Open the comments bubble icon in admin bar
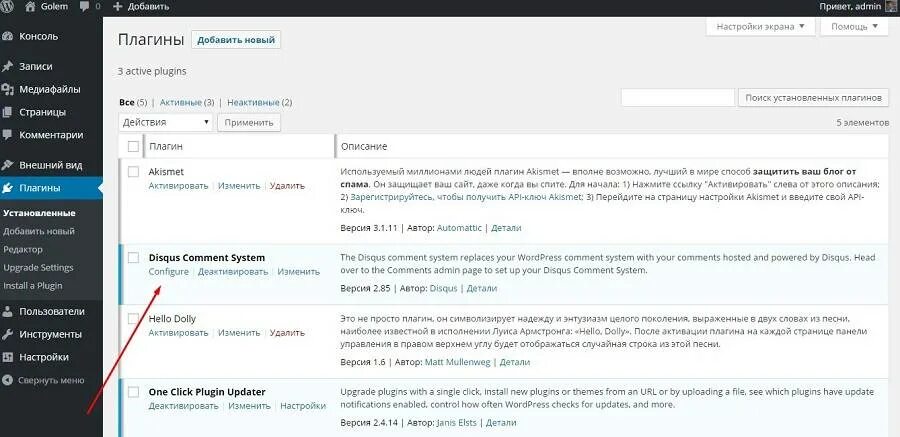900x437 pixels. 84,7
